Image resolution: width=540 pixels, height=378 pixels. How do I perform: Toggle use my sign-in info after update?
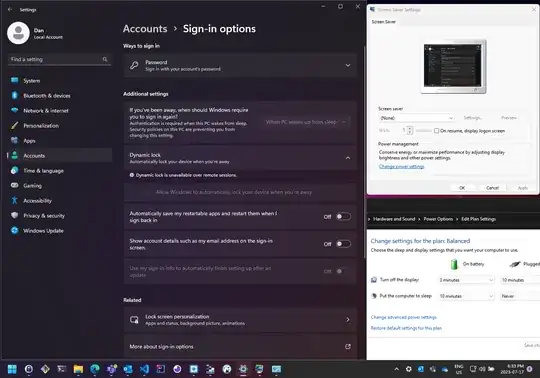pos(343,271)
